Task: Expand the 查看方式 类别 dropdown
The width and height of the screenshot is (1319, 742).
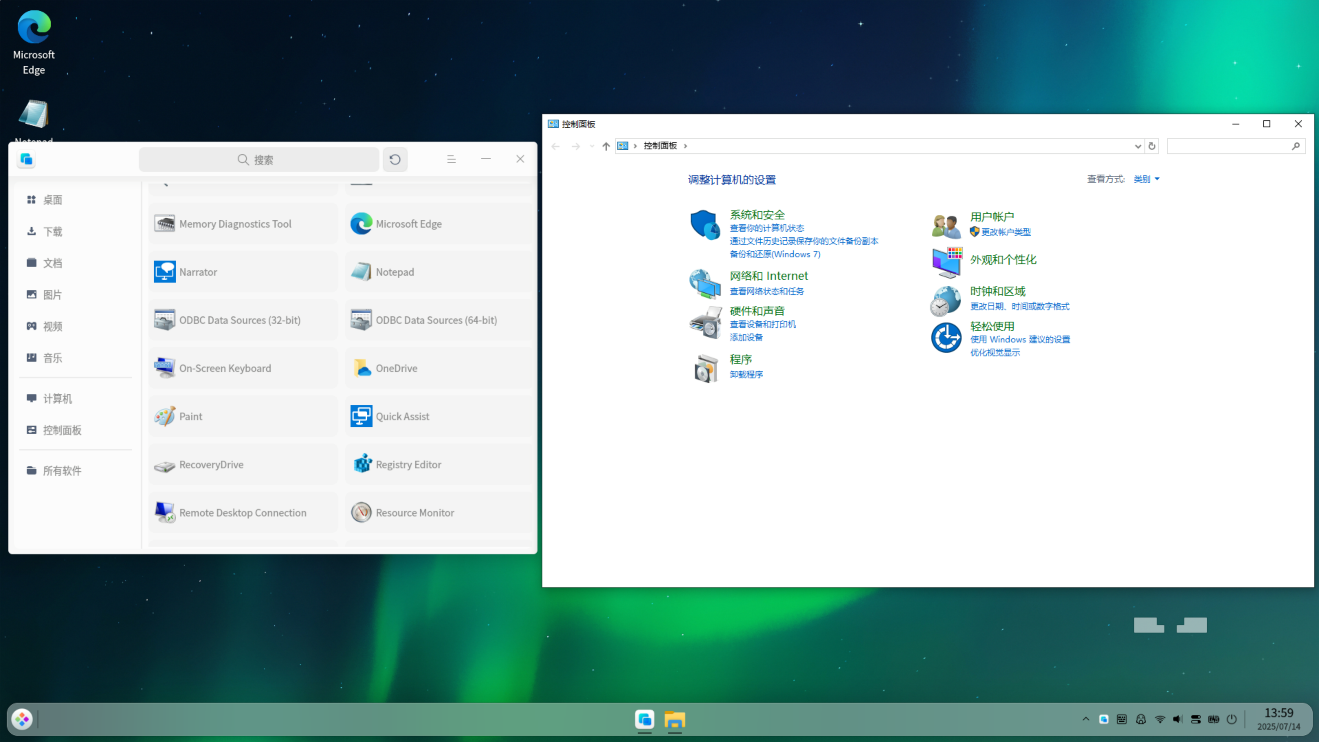Action: (1147, 179)
